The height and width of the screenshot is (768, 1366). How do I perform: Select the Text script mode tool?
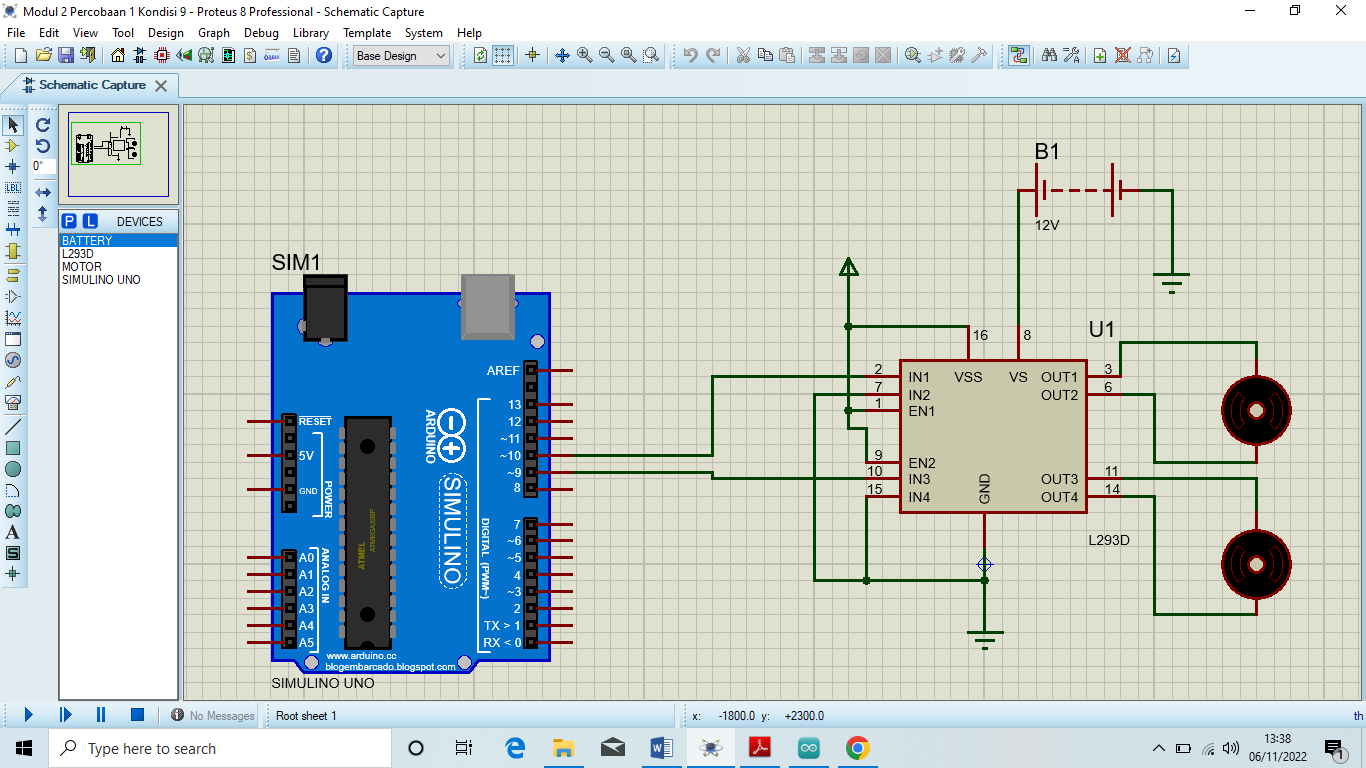coord(13,209)
